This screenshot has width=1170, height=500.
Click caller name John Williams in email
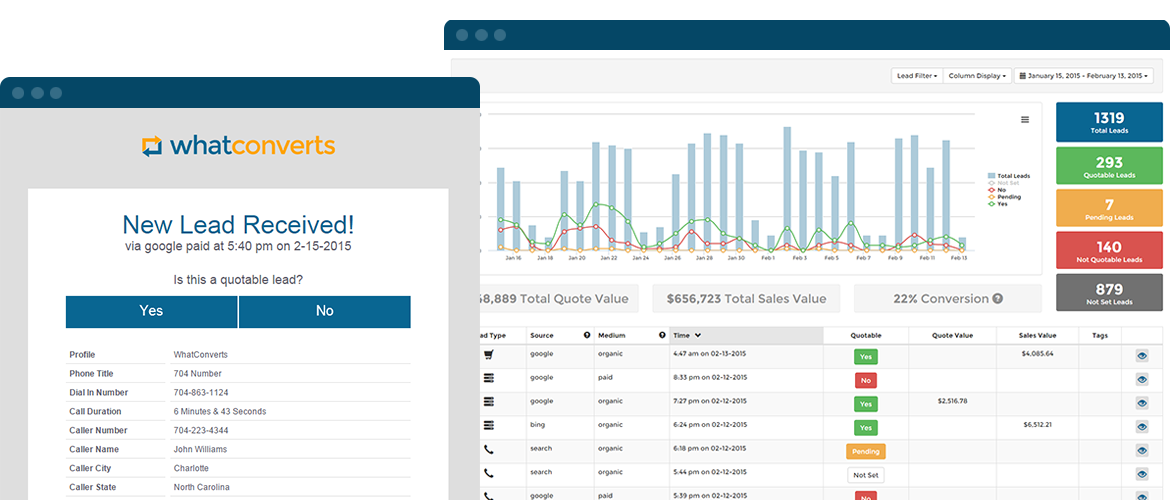pos(200,449)
